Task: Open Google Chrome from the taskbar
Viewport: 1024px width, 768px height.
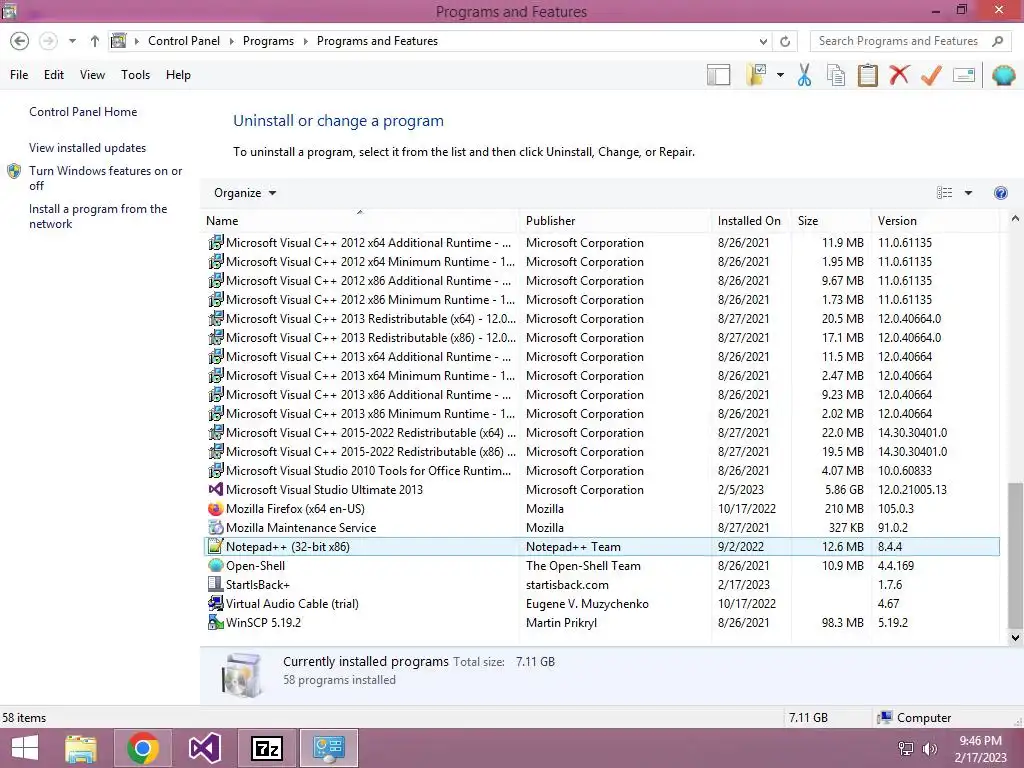Action: pos(142,748)
